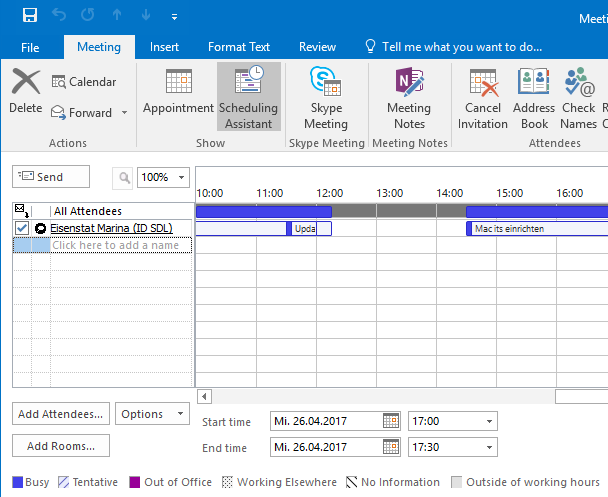The width and height of the screenshot is (608, 497).
Task: Open the Address Book
Action: click(x=534, y=98)
